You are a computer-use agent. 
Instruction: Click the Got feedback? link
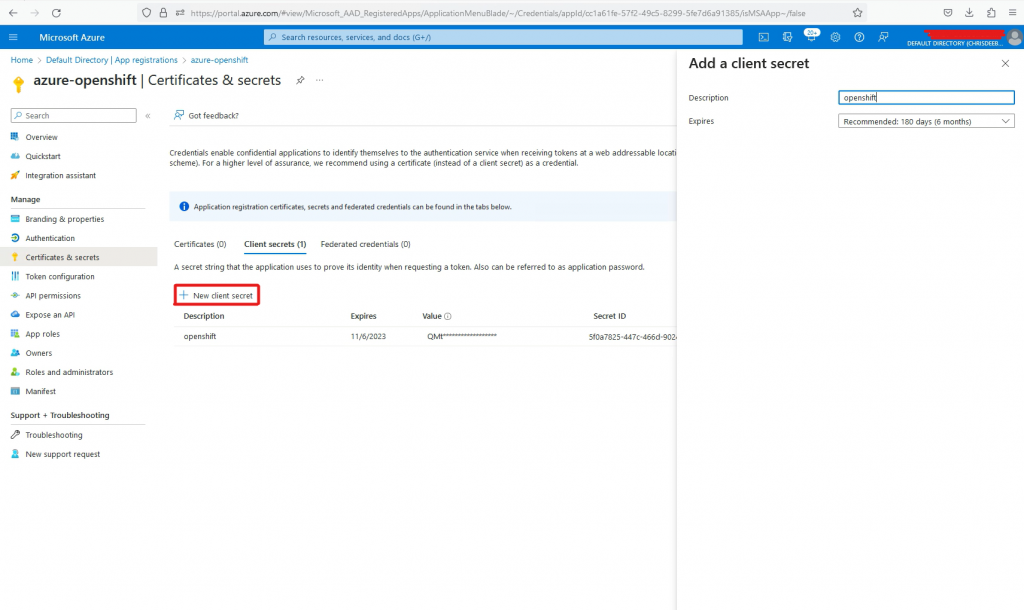coord(206,116)
